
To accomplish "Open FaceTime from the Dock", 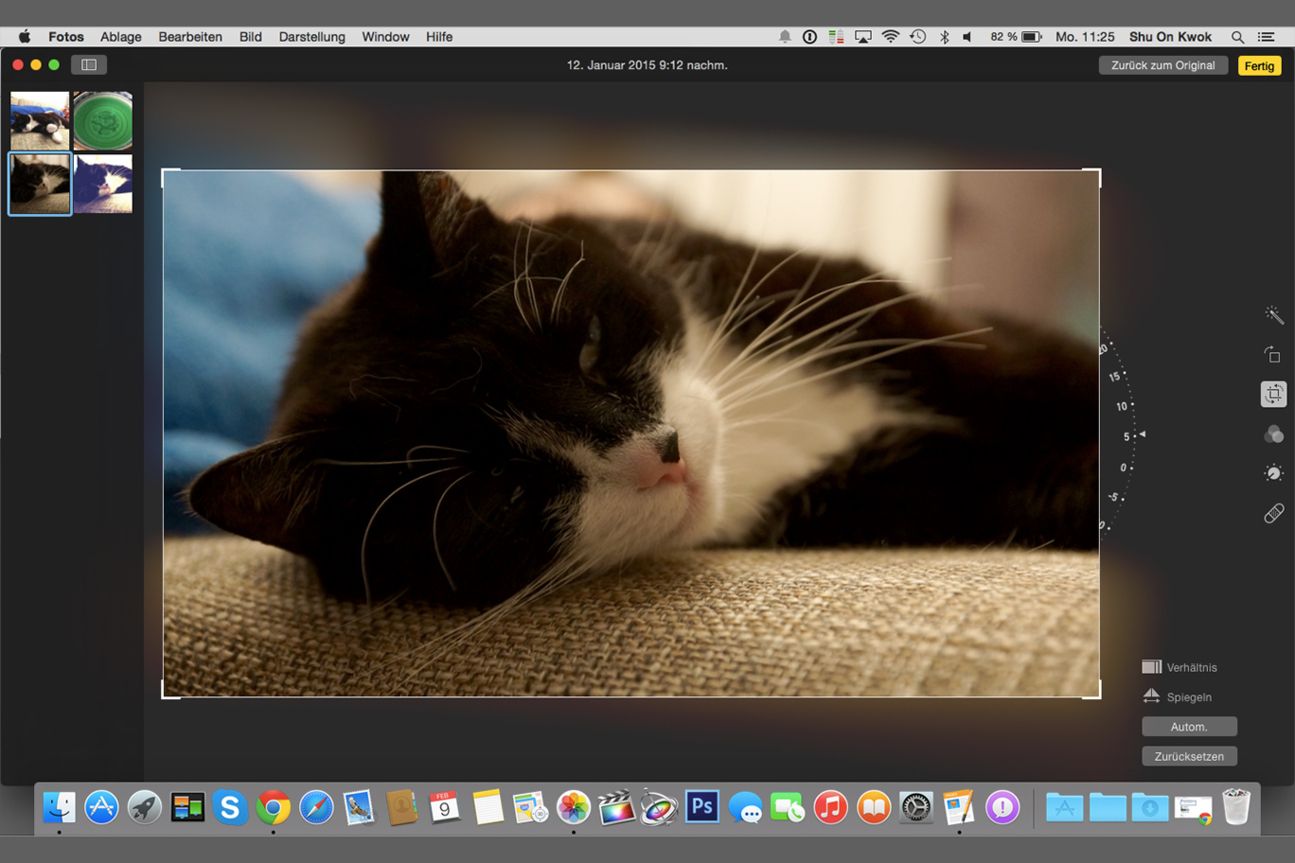I will (788, 806).
